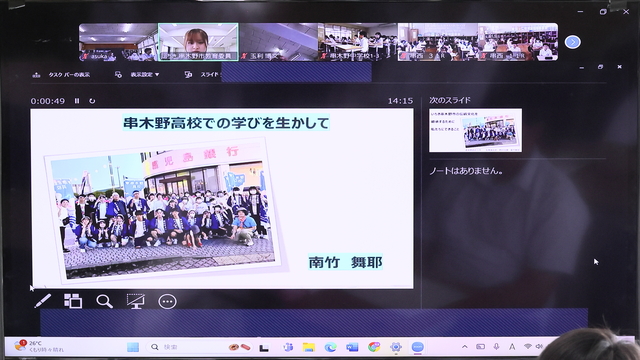Screen dimensions: 640x360
Task: Open the see-all-slides grid view
Action: (x=73, y=301)
